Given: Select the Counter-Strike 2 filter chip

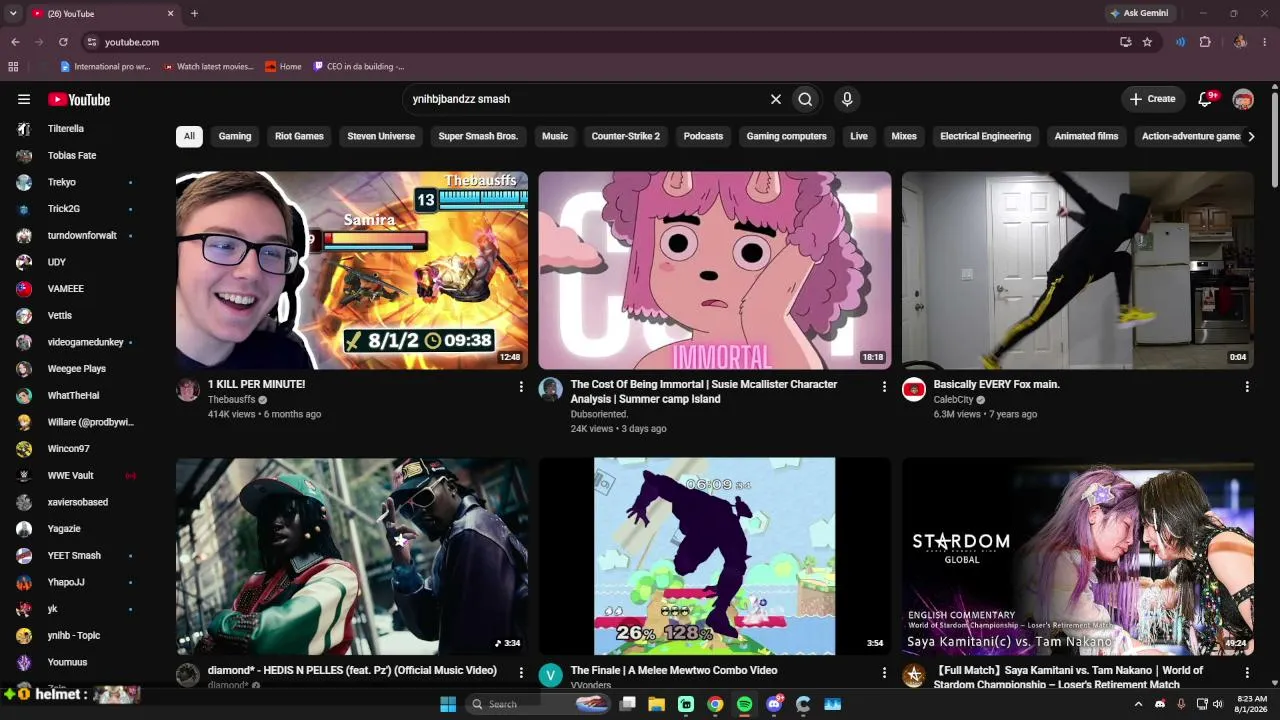Looking at the screenshot, I should 626,136.
